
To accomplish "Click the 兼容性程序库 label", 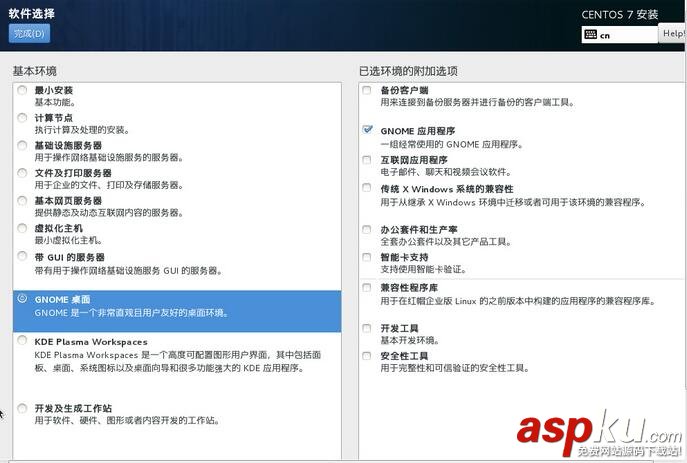I will tap(409, 288).
